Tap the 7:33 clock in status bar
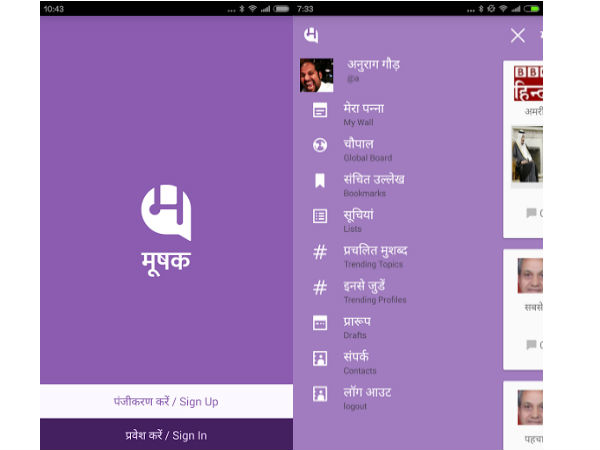600x450 pixels. coord(305,9)
